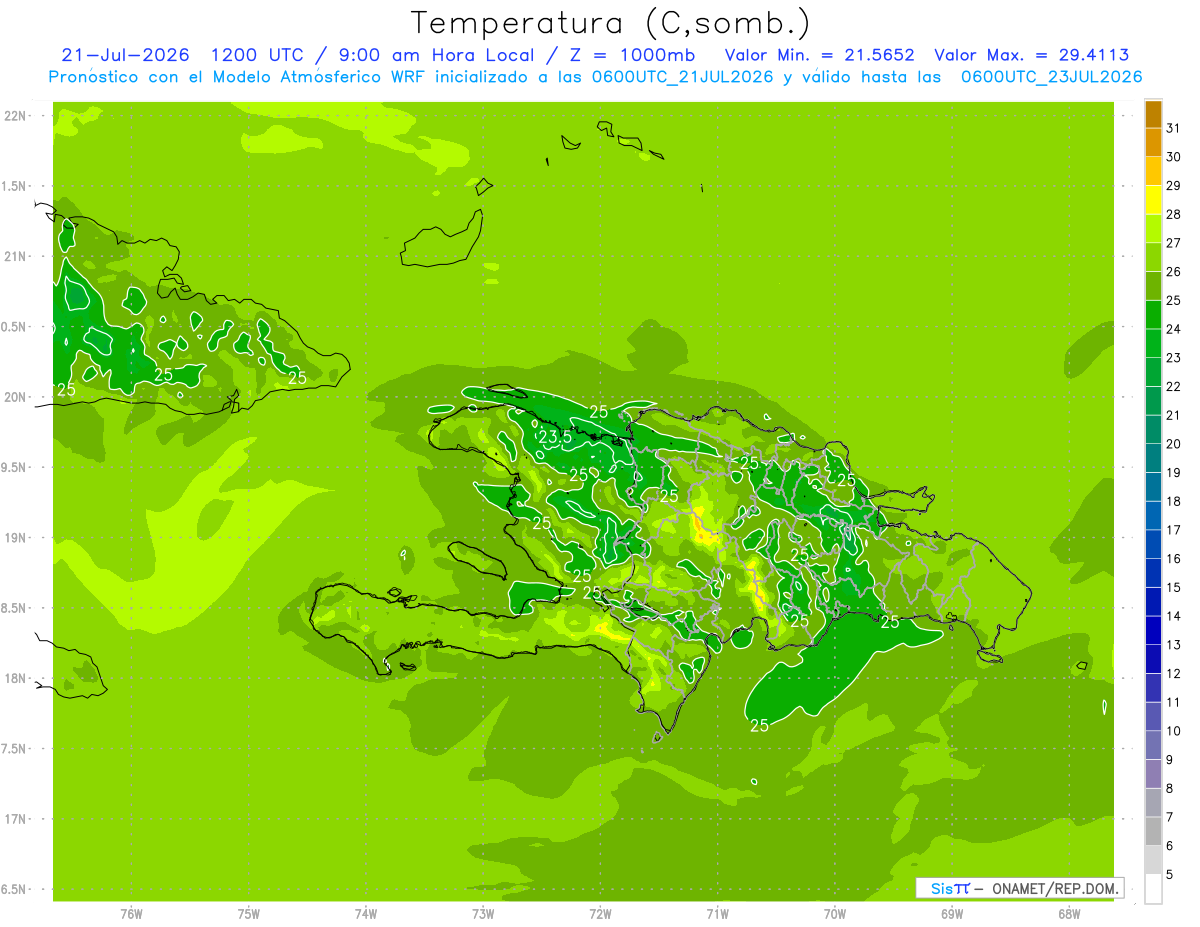This screenshot has height=927, width=1200.
Task: Pick the purple legend swatch between 8 and 9
Action: 1153,774
